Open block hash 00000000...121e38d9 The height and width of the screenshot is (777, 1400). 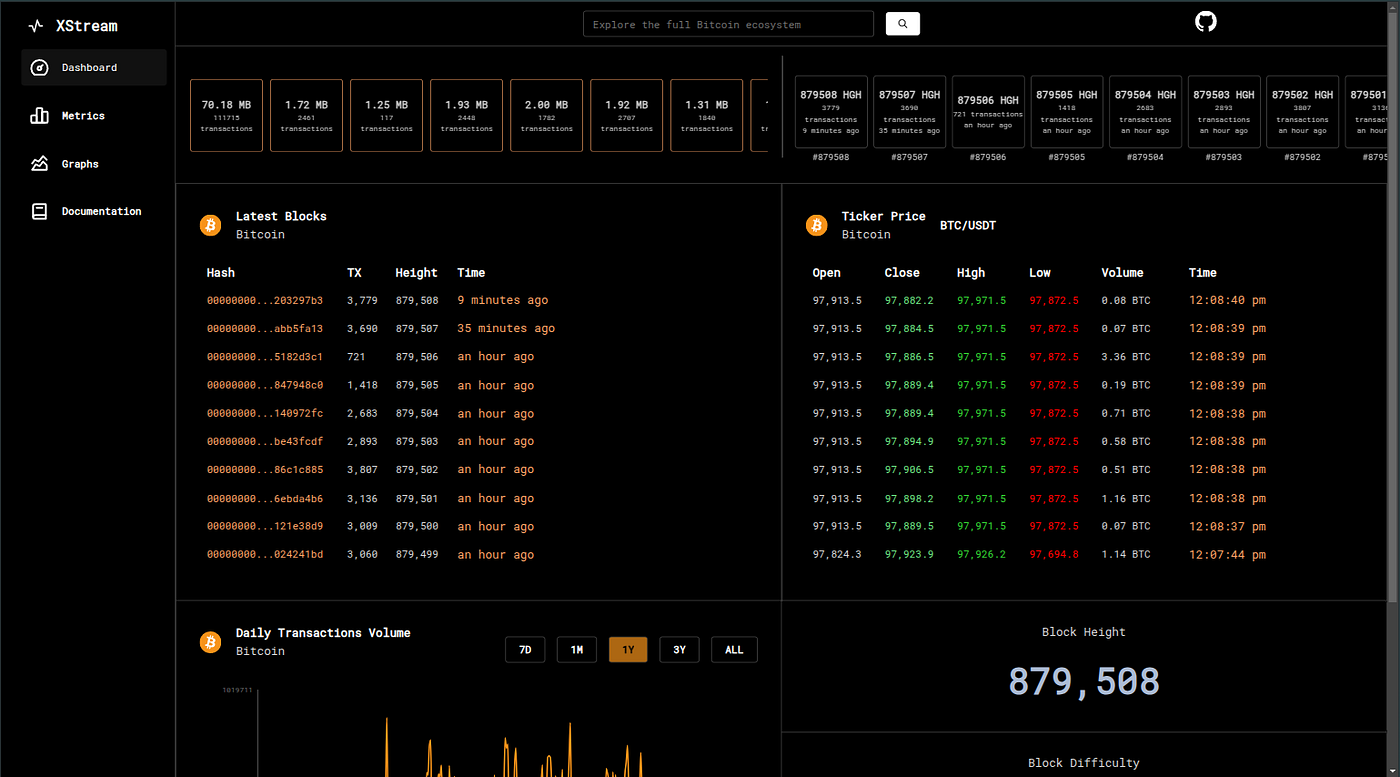[x=265, y=527]
